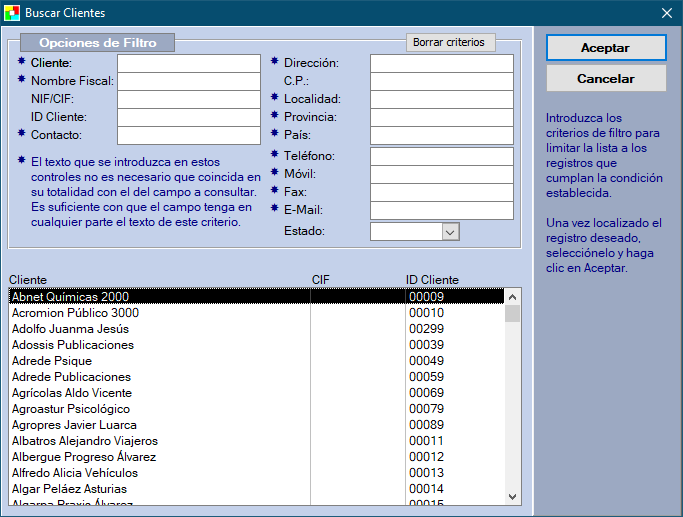The image size is (683, 517).
Task: Close the Buscar Clientes dialog
Action: (x=666, y=13)
